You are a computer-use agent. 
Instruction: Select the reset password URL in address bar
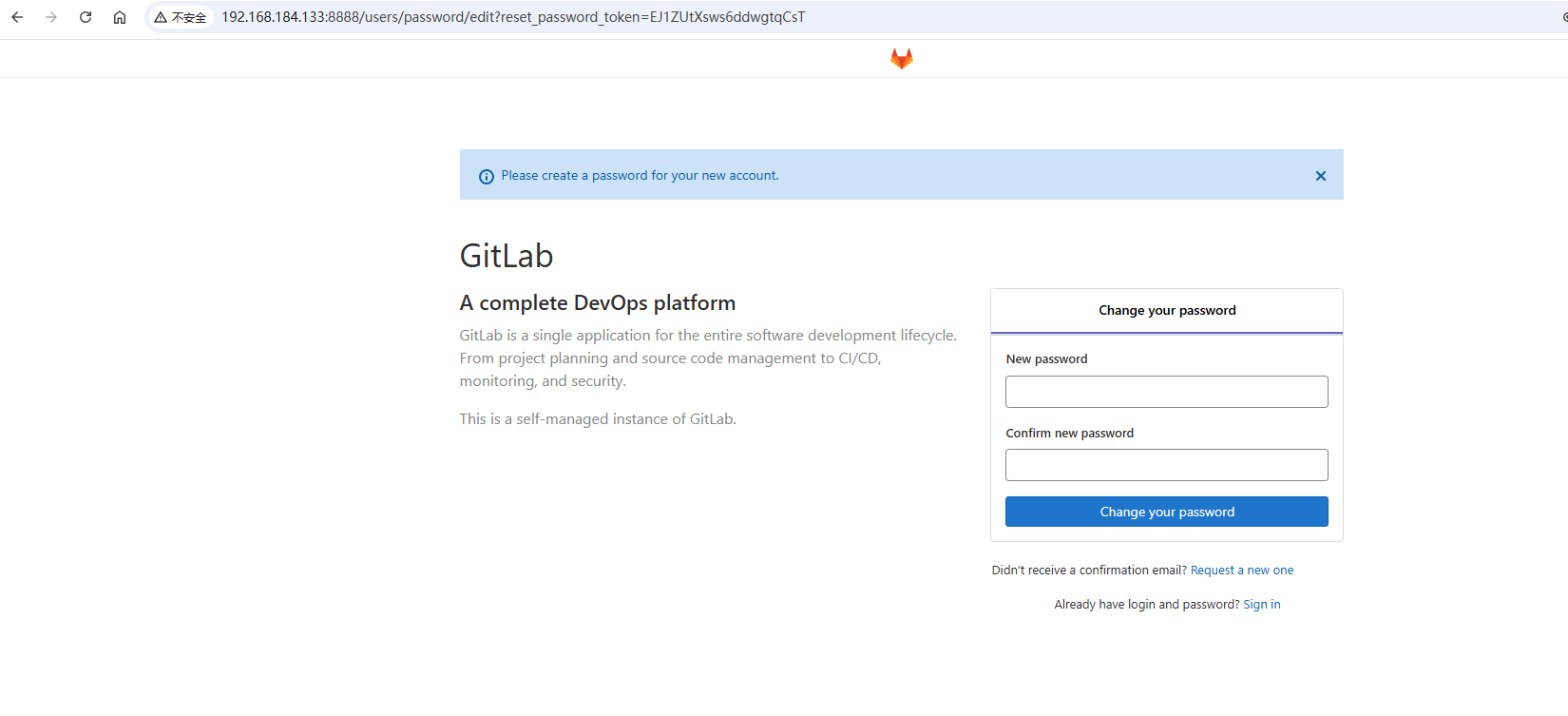click(x=513, y=17)
